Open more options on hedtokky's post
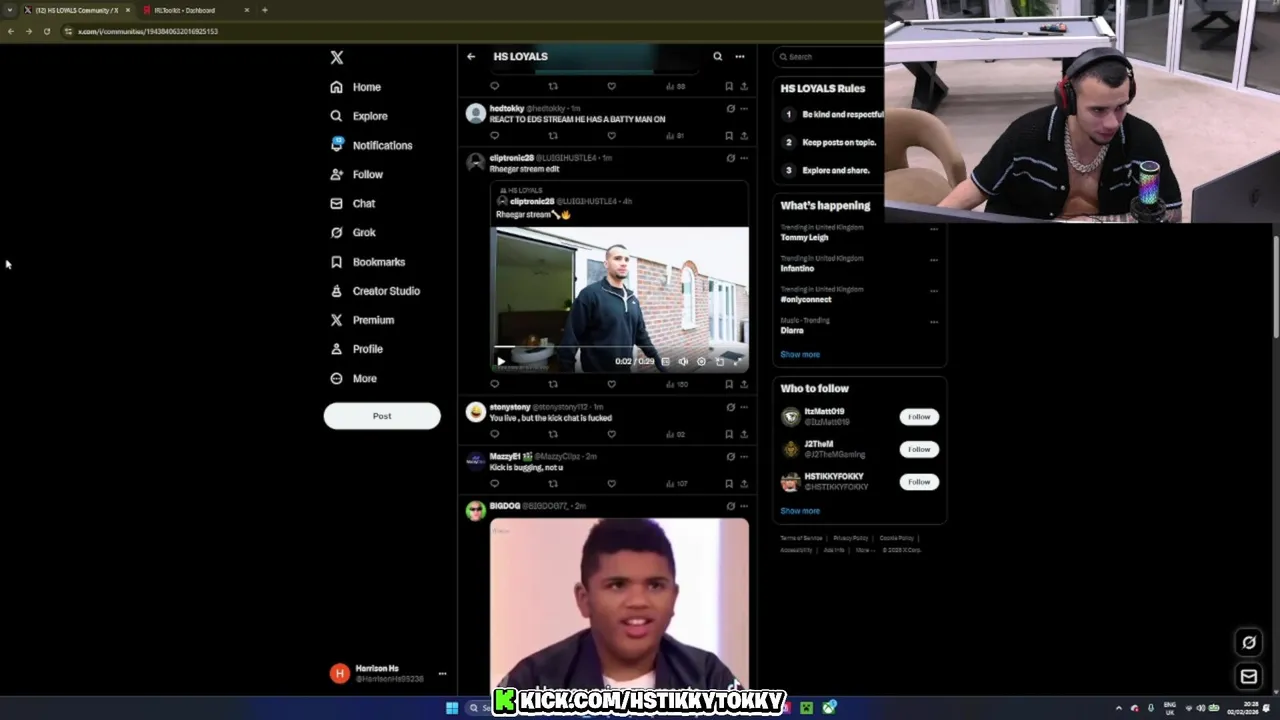 (x=743, y=108)
